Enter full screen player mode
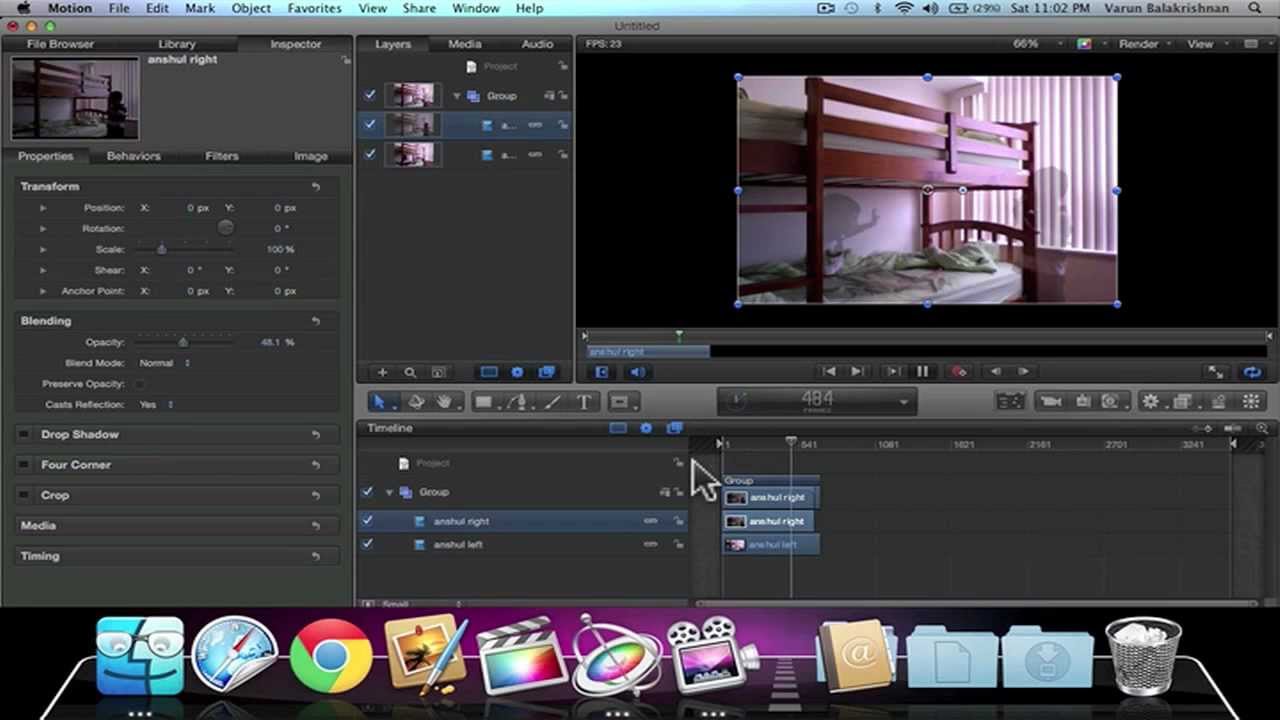The width and height of the screenshot is (1280, 720). [x=1216, y=372]
